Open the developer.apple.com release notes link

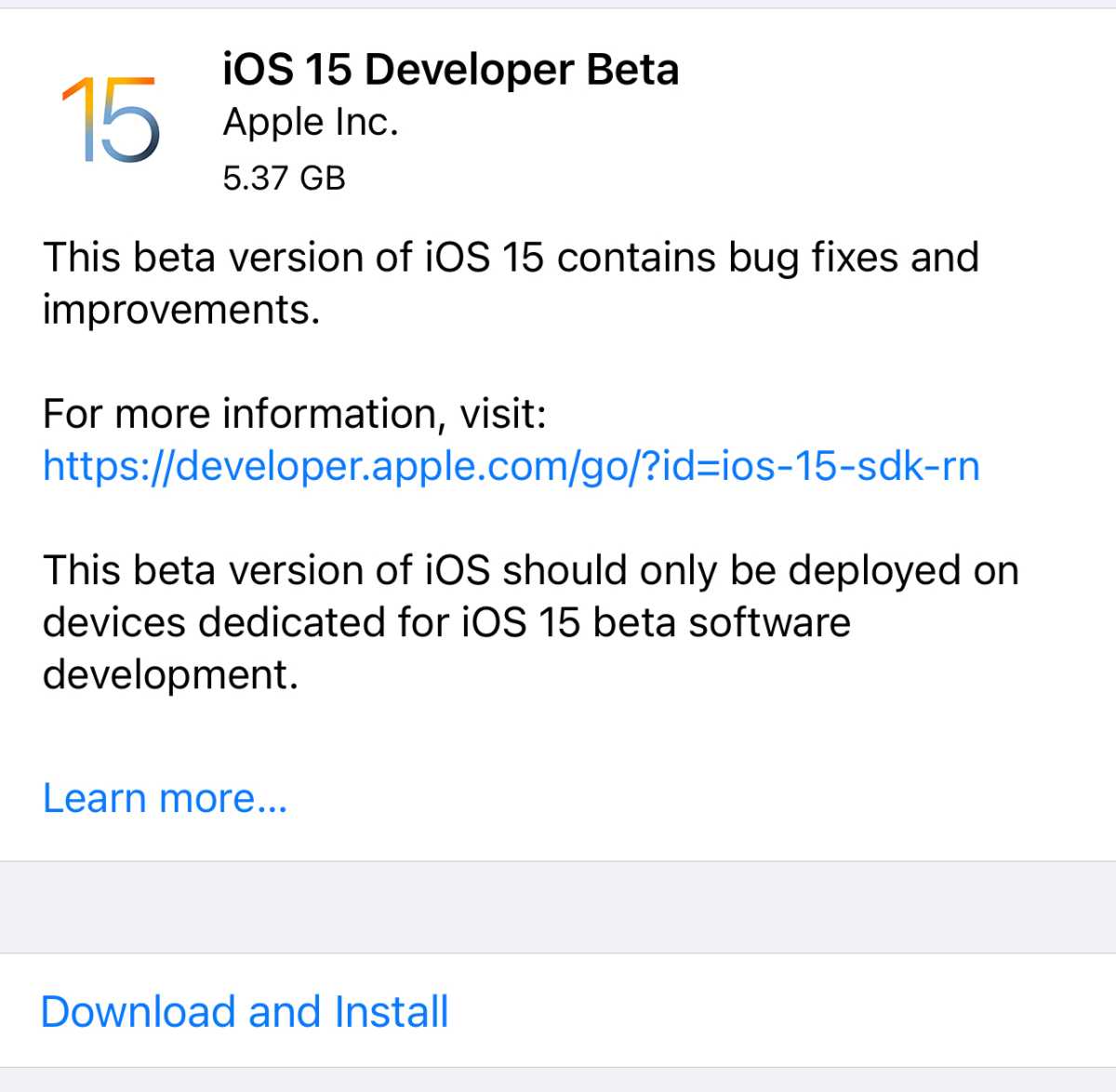click(511, 465)
